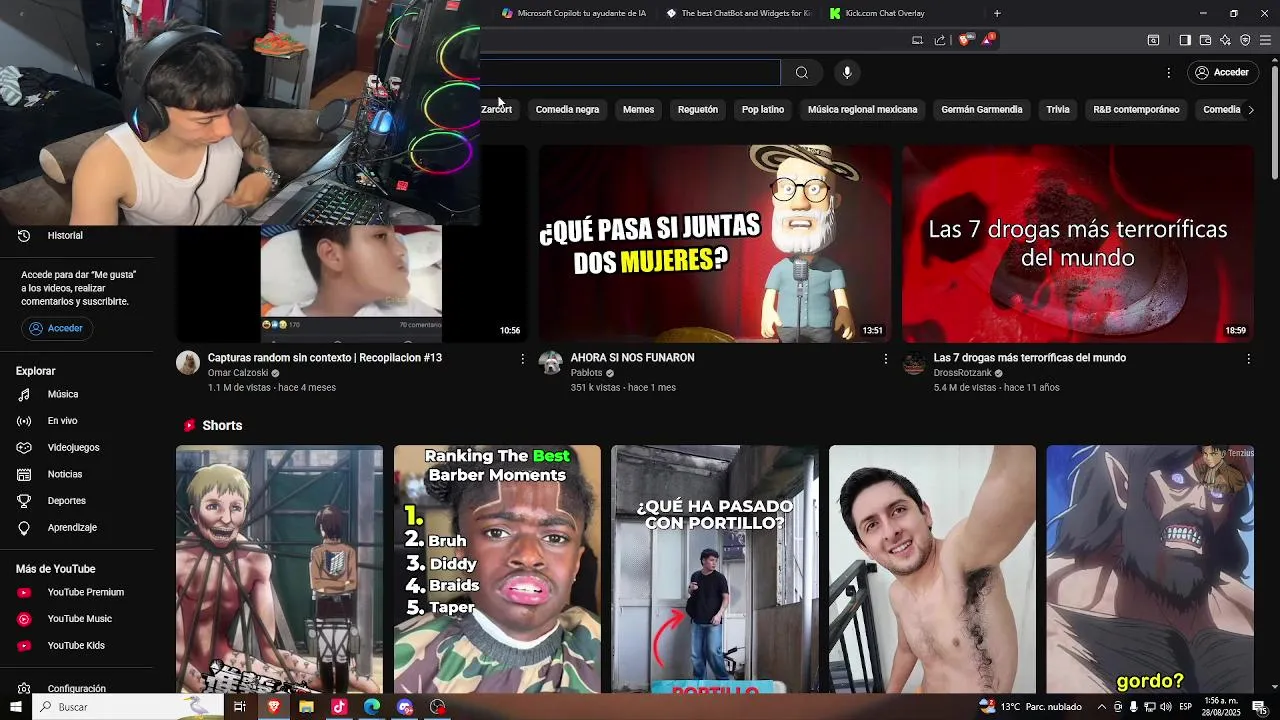Open options menu for Las 7 drogas video
Viewport: 1280px width, 720px height.
click(1248, 358)
